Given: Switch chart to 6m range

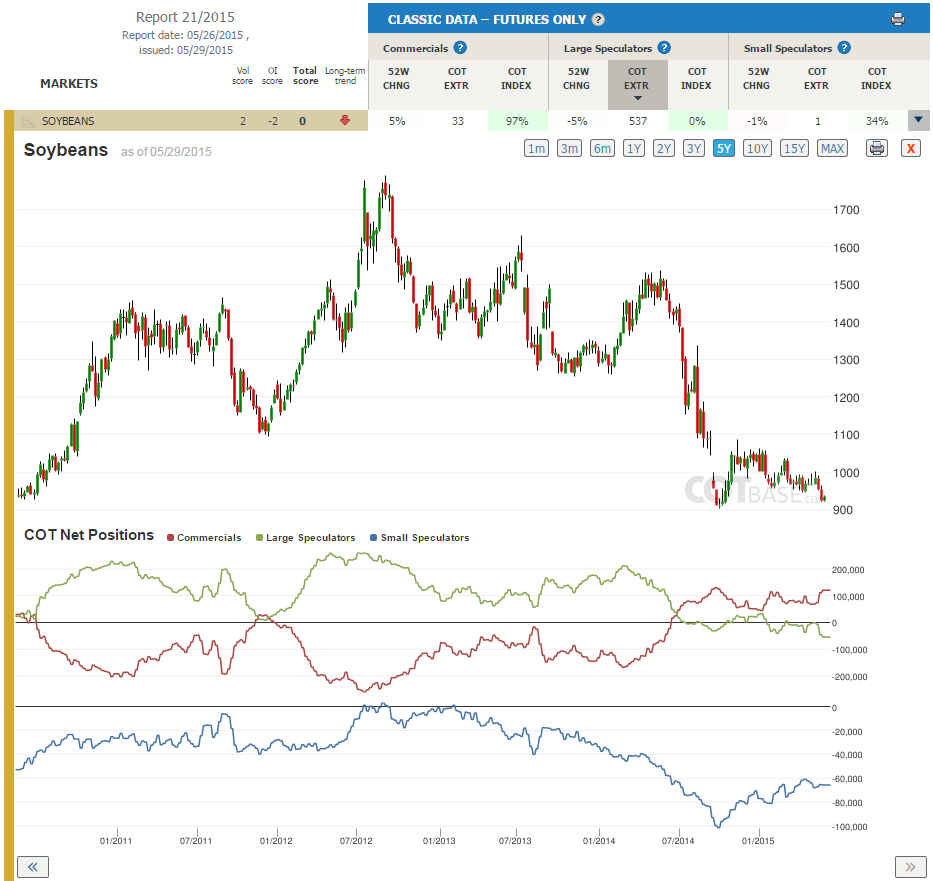Looking at the screenshot, I should coord(602,148).
